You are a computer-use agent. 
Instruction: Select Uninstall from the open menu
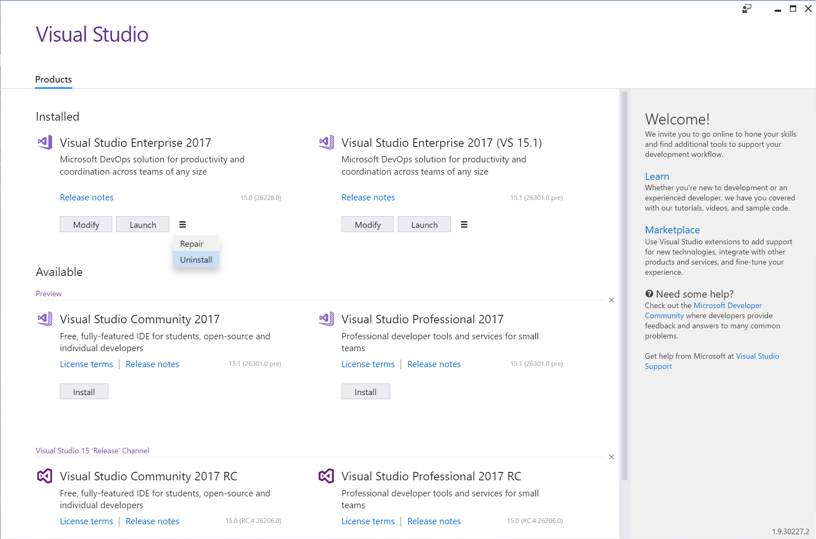coord(196,260)
